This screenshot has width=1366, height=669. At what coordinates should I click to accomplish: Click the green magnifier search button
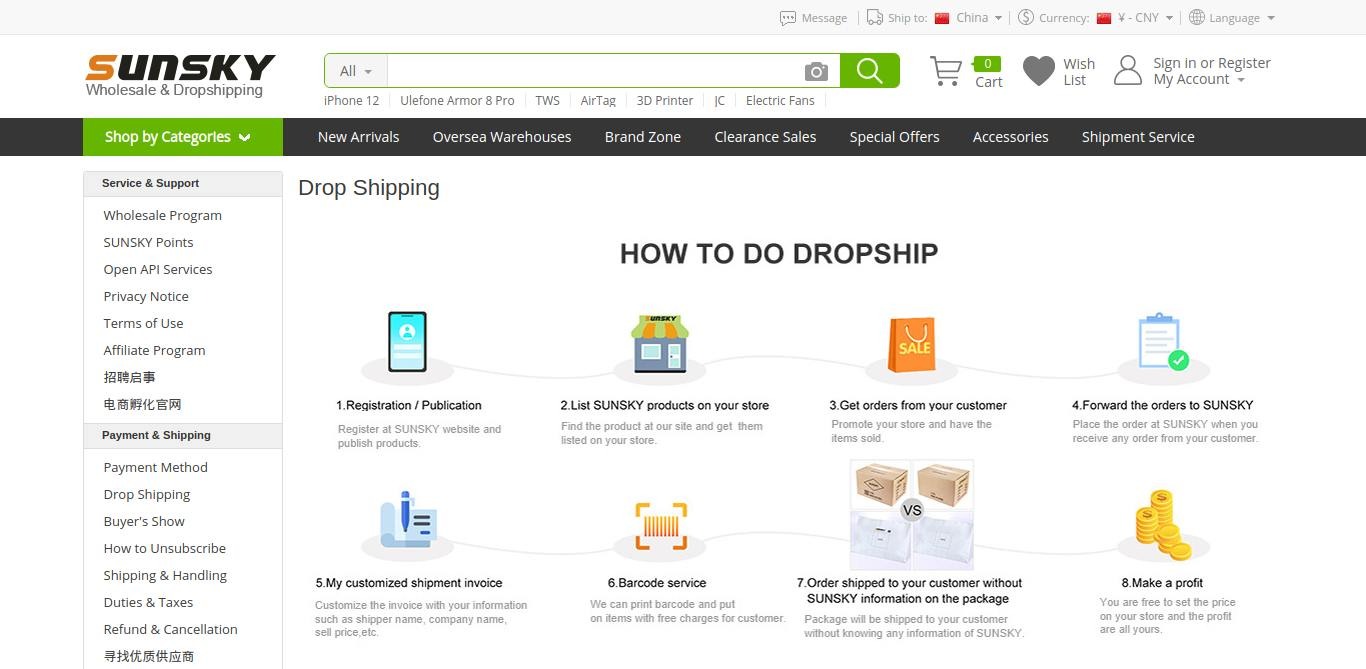[870, 71]
